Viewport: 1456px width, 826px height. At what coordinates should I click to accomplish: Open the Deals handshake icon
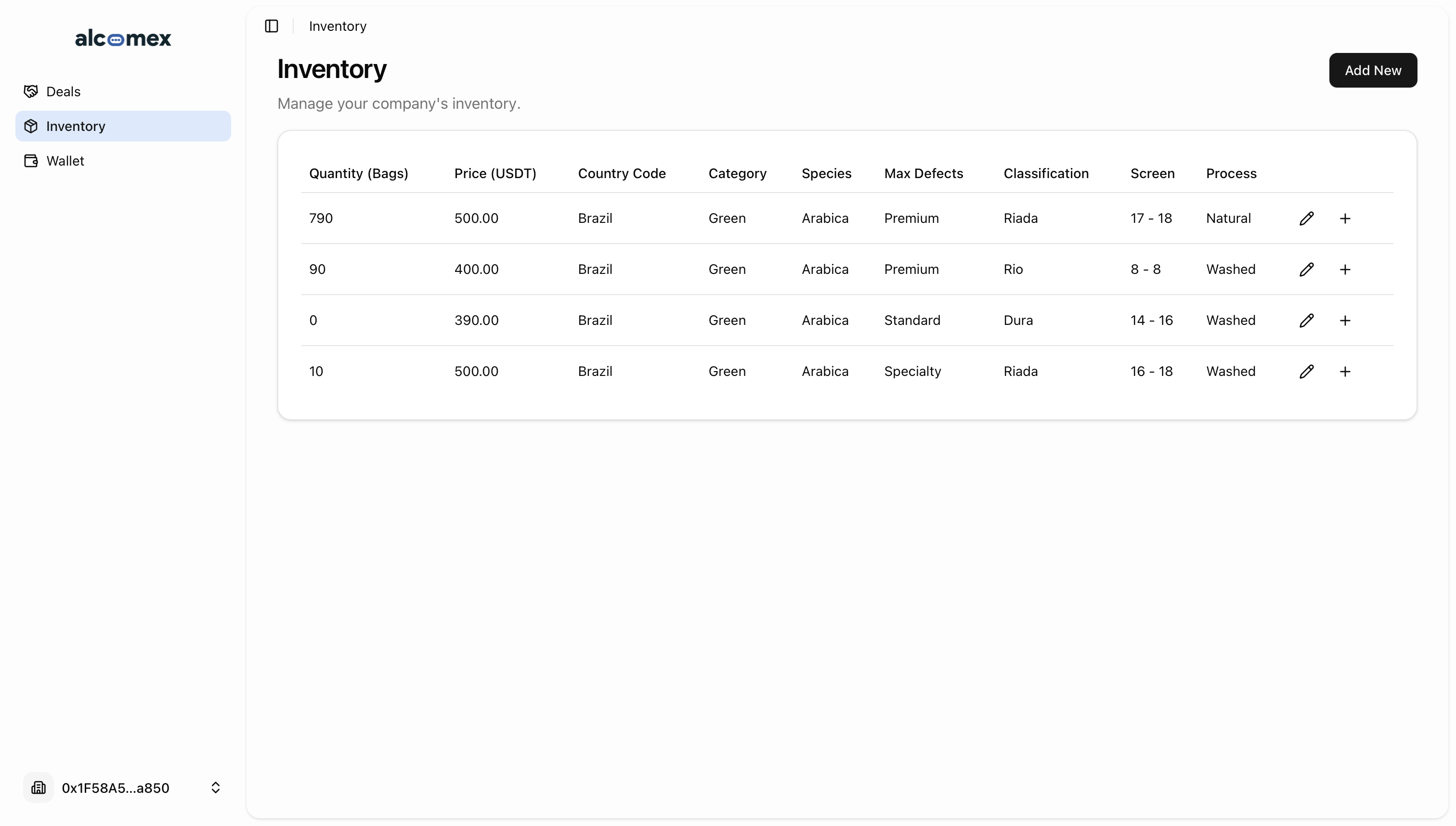(x=31, y=91)
